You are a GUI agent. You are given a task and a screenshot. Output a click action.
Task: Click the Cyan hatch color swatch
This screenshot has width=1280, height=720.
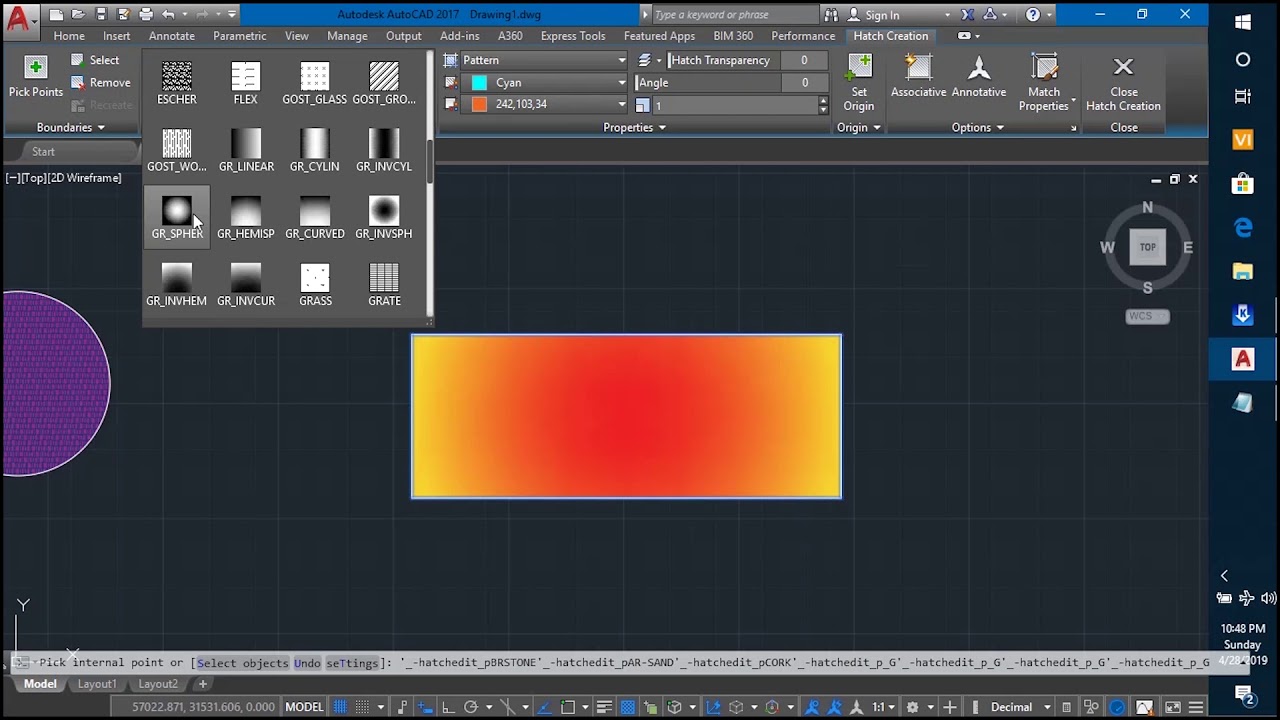(479, 82)
